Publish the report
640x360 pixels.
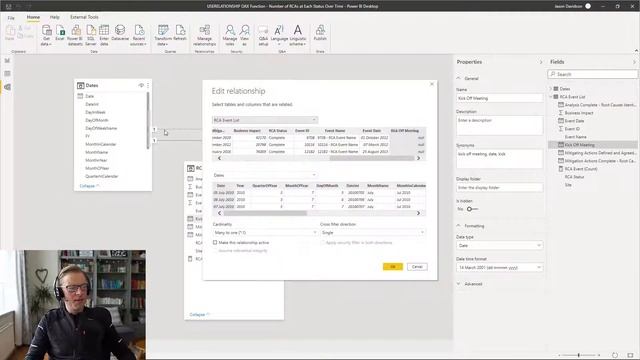pyautogui.click(x=320, y=33)
